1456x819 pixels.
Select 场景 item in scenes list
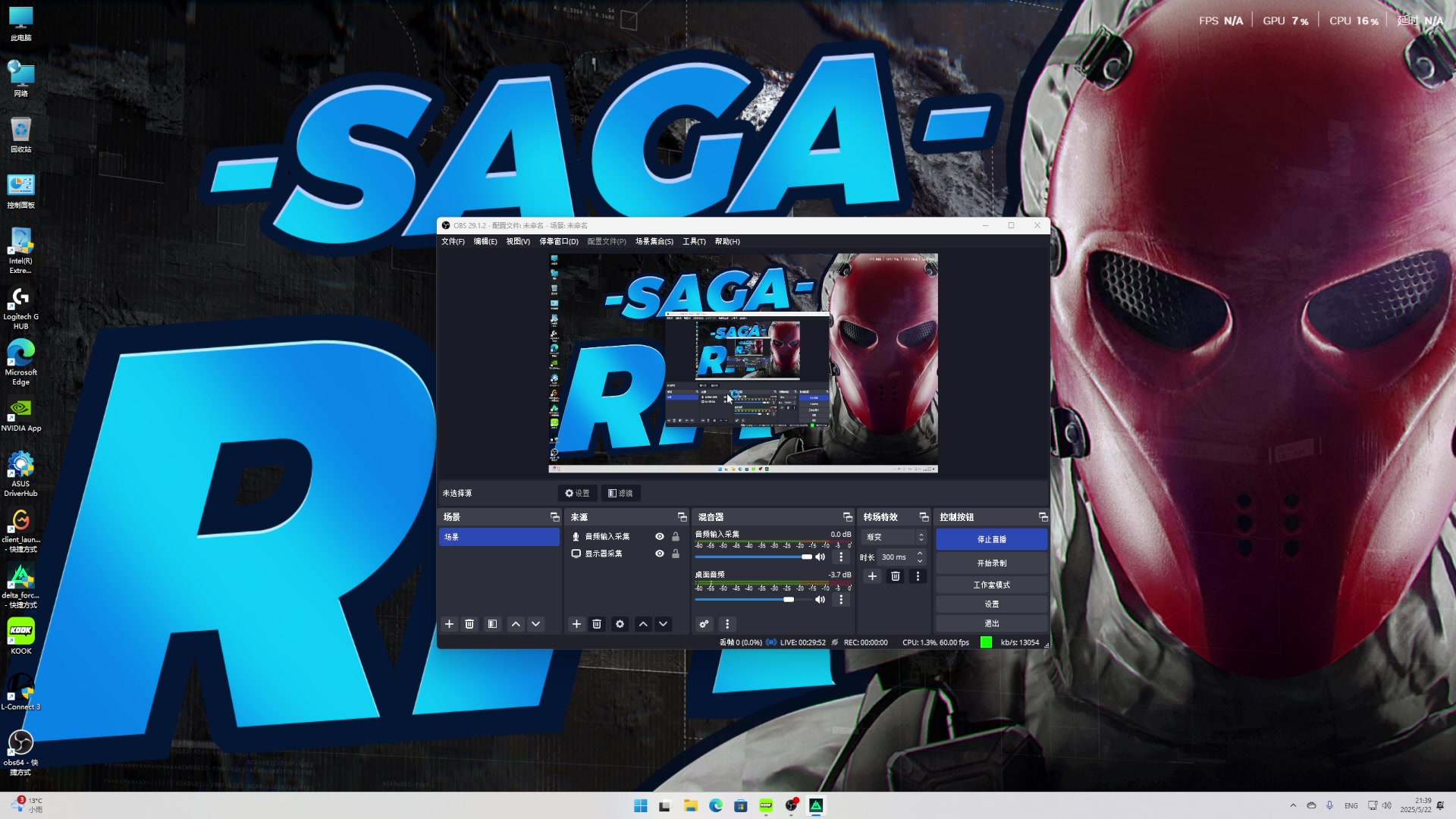coord(499,537)
